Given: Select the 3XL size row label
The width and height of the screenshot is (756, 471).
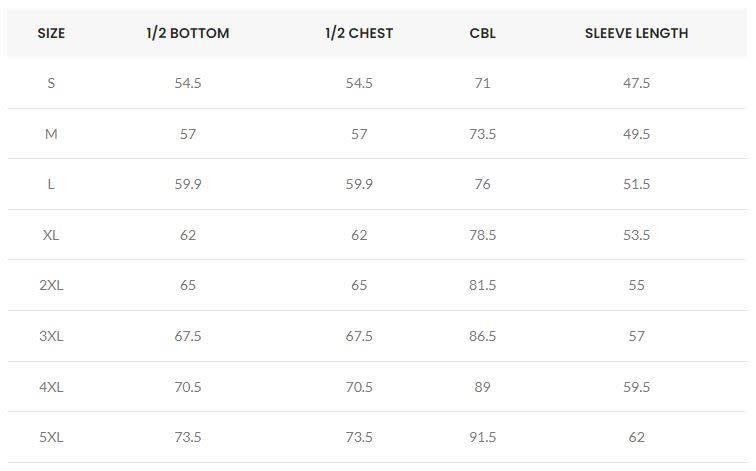Looking at the screenshot, I should (x=51, y=336).
